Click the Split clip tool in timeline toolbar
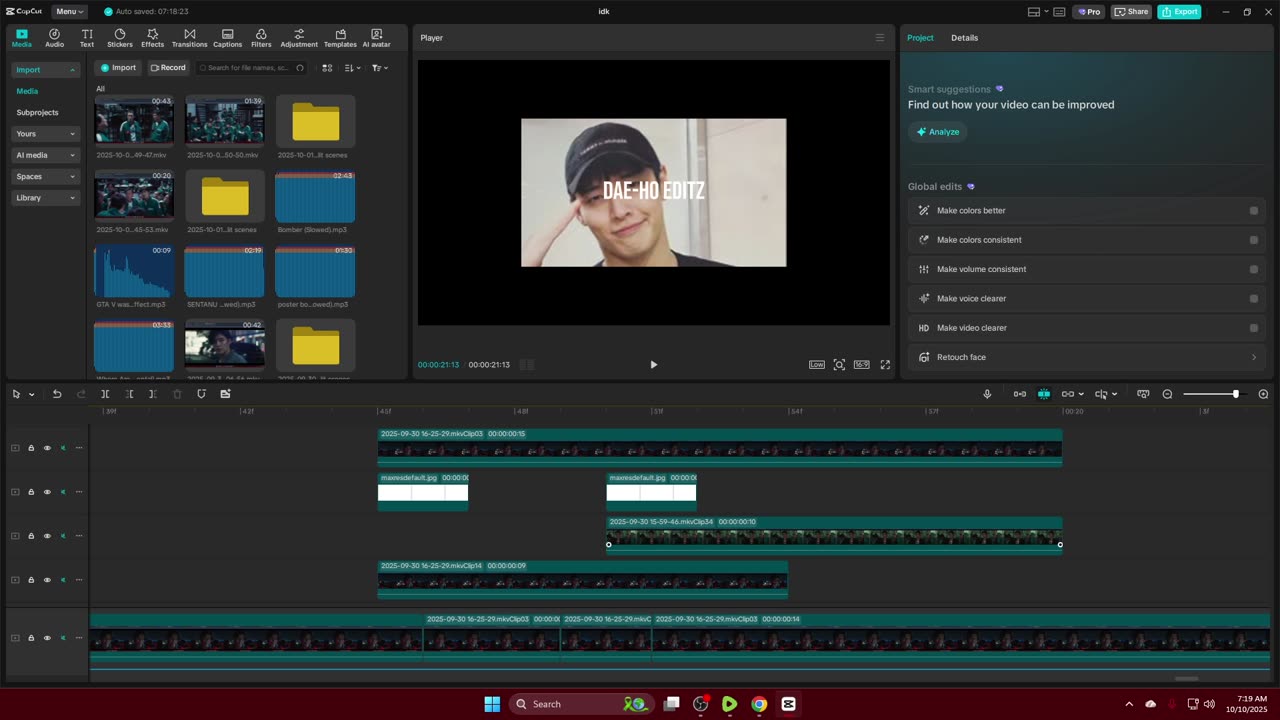1280x720 pixels. [x=105, y=394]
